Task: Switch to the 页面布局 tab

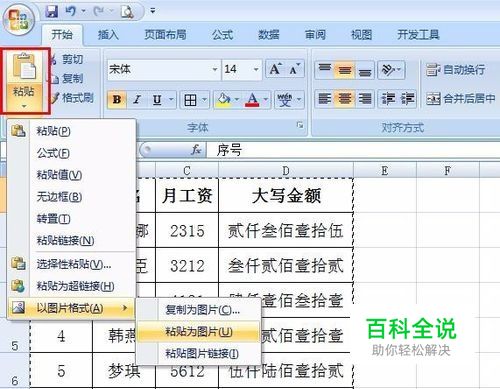Action: pos(165,34)
